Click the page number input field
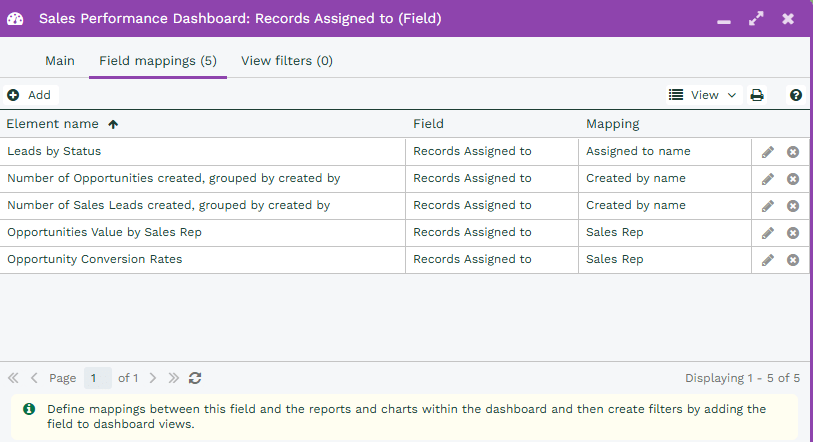Viewport: 813px width, 442px height. (97, 378)
